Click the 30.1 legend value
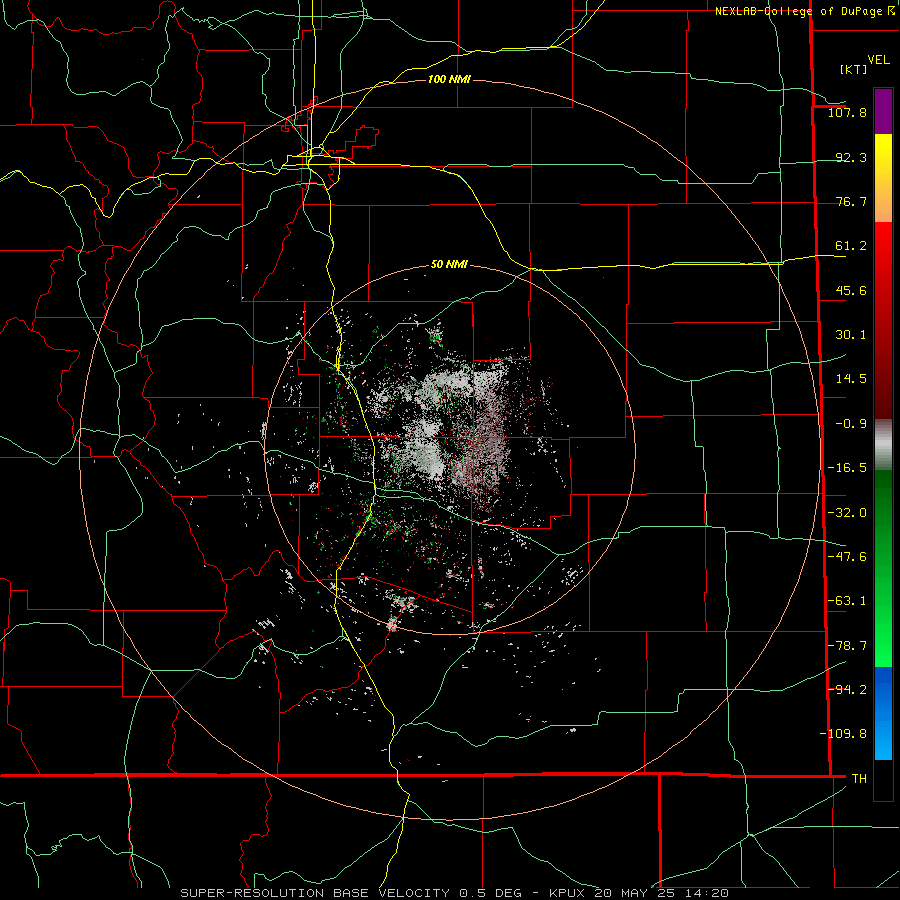Image resolution: width=900 pixels, height=900 pixels. pos(851,335)
